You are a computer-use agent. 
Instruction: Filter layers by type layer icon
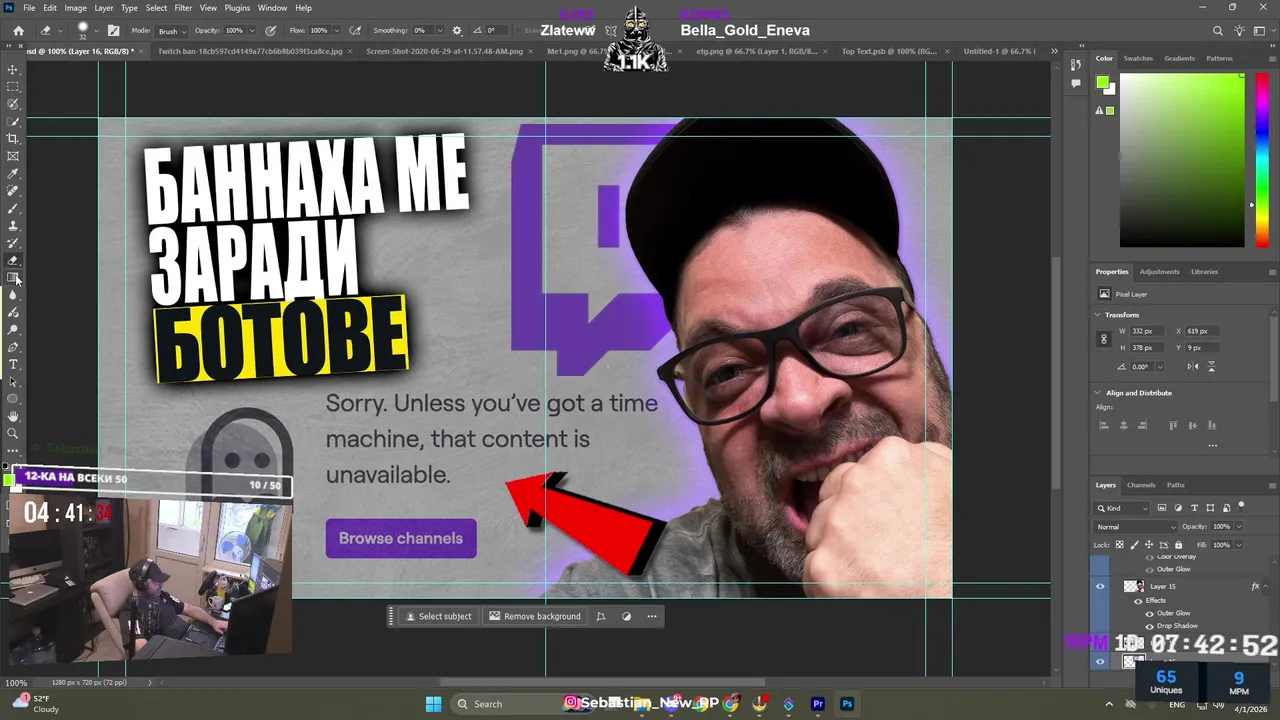click(1194, 508)
